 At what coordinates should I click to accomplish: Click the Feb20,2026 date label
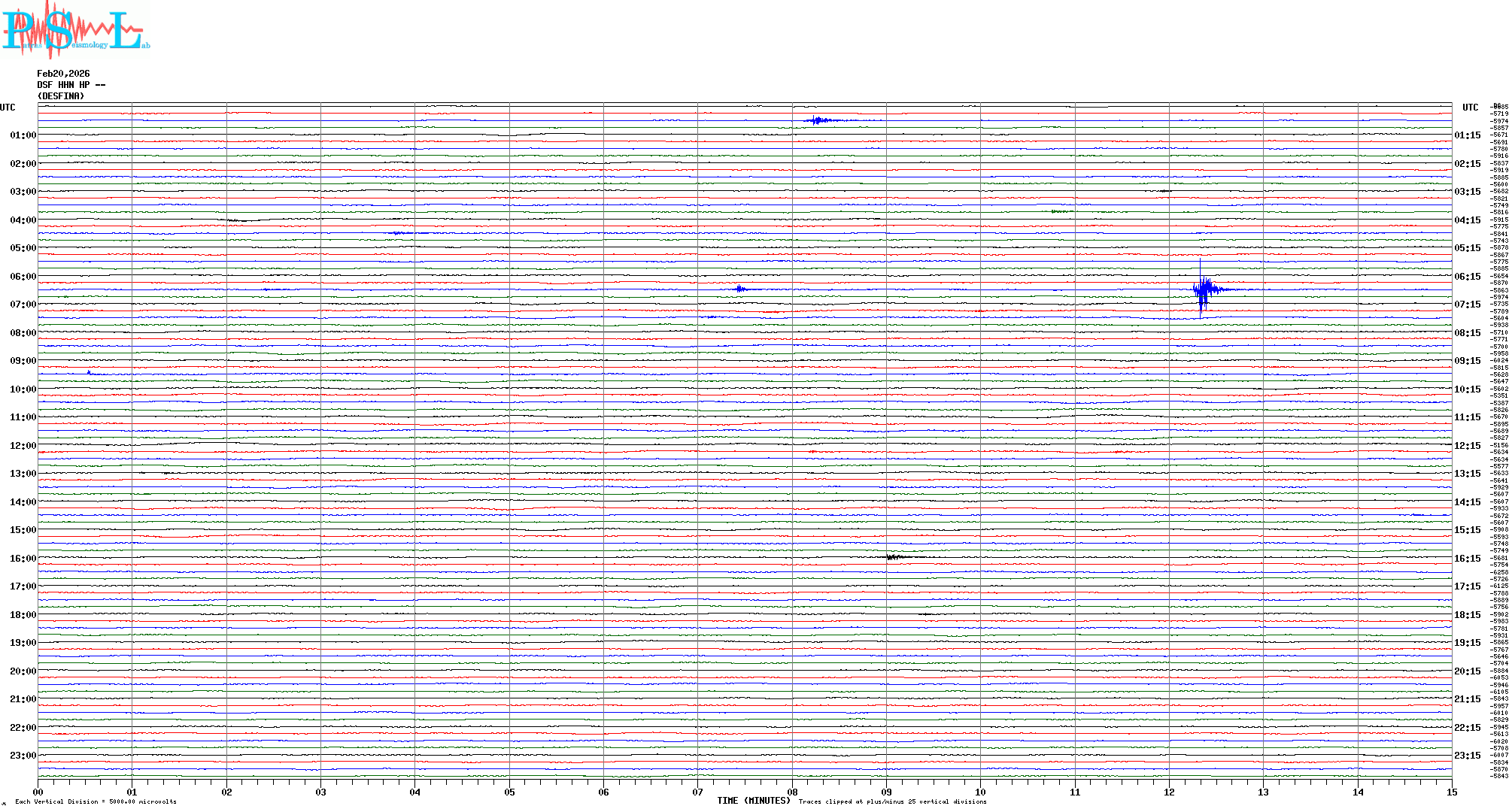pos(63,74)
